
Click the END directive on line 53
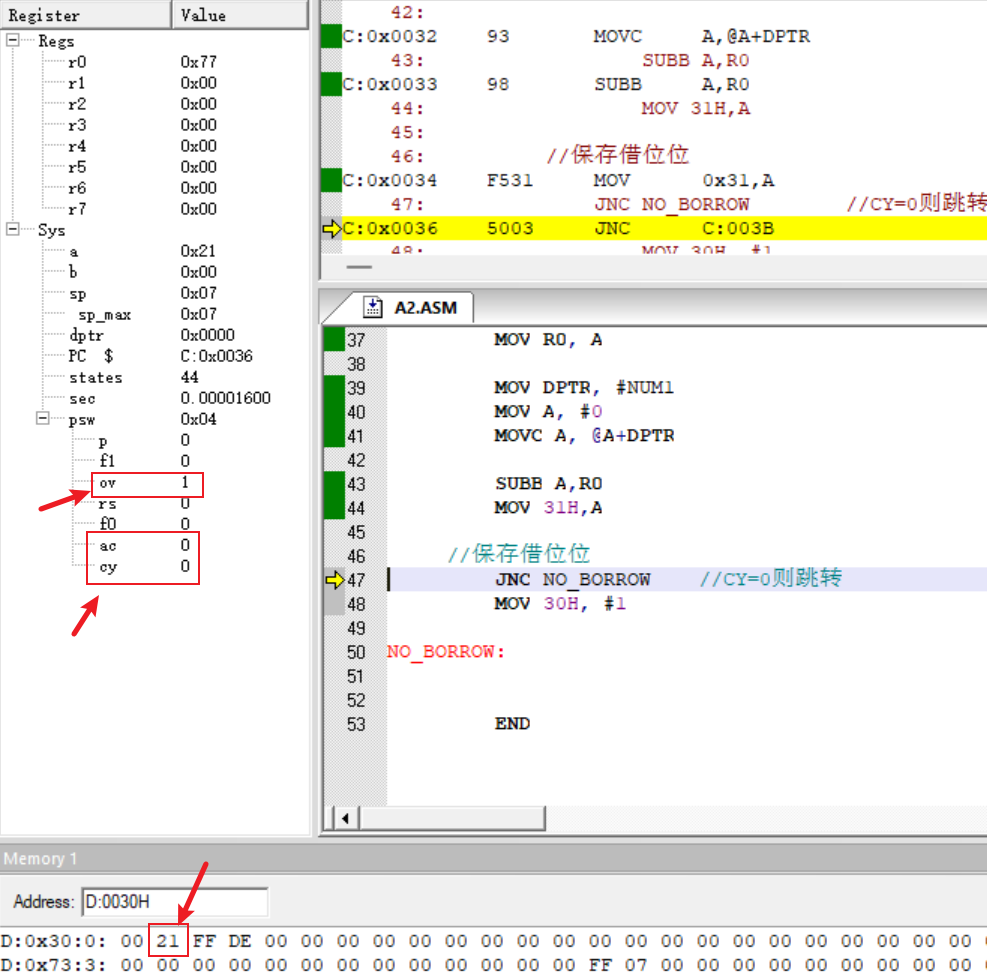[512, 724]
